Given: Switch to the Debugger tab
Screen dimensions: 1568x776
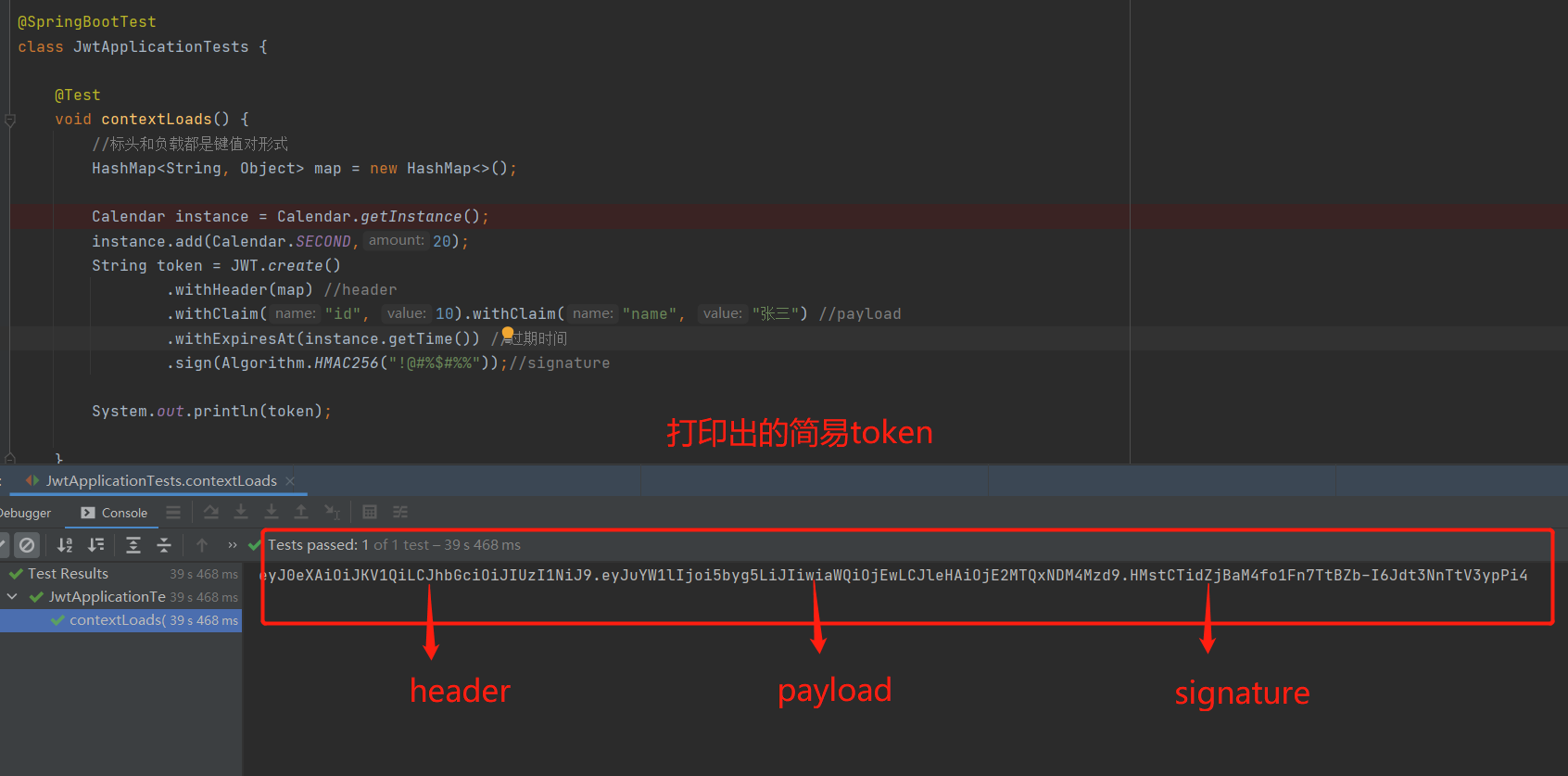Looking at the screenshot, I should click(25, 513).
